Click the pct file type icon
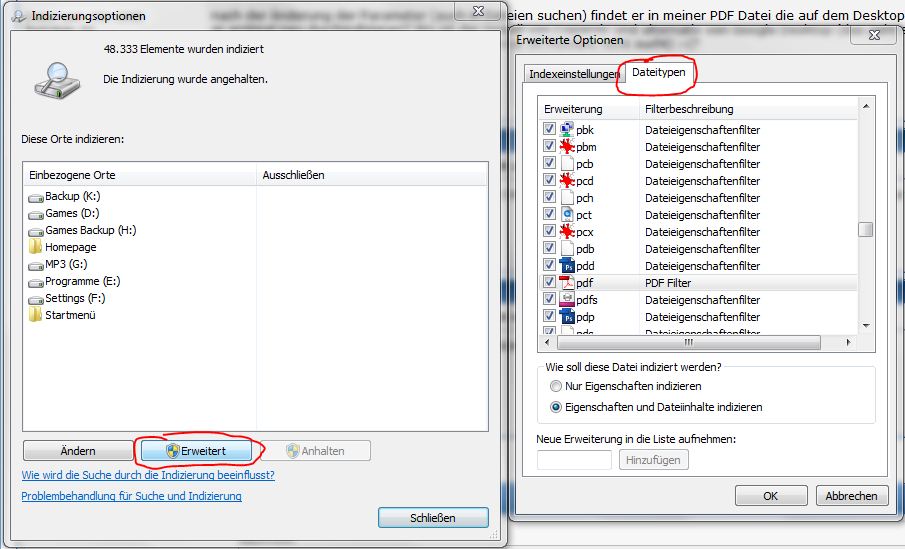905x549 pixels. tap(567, 214)
